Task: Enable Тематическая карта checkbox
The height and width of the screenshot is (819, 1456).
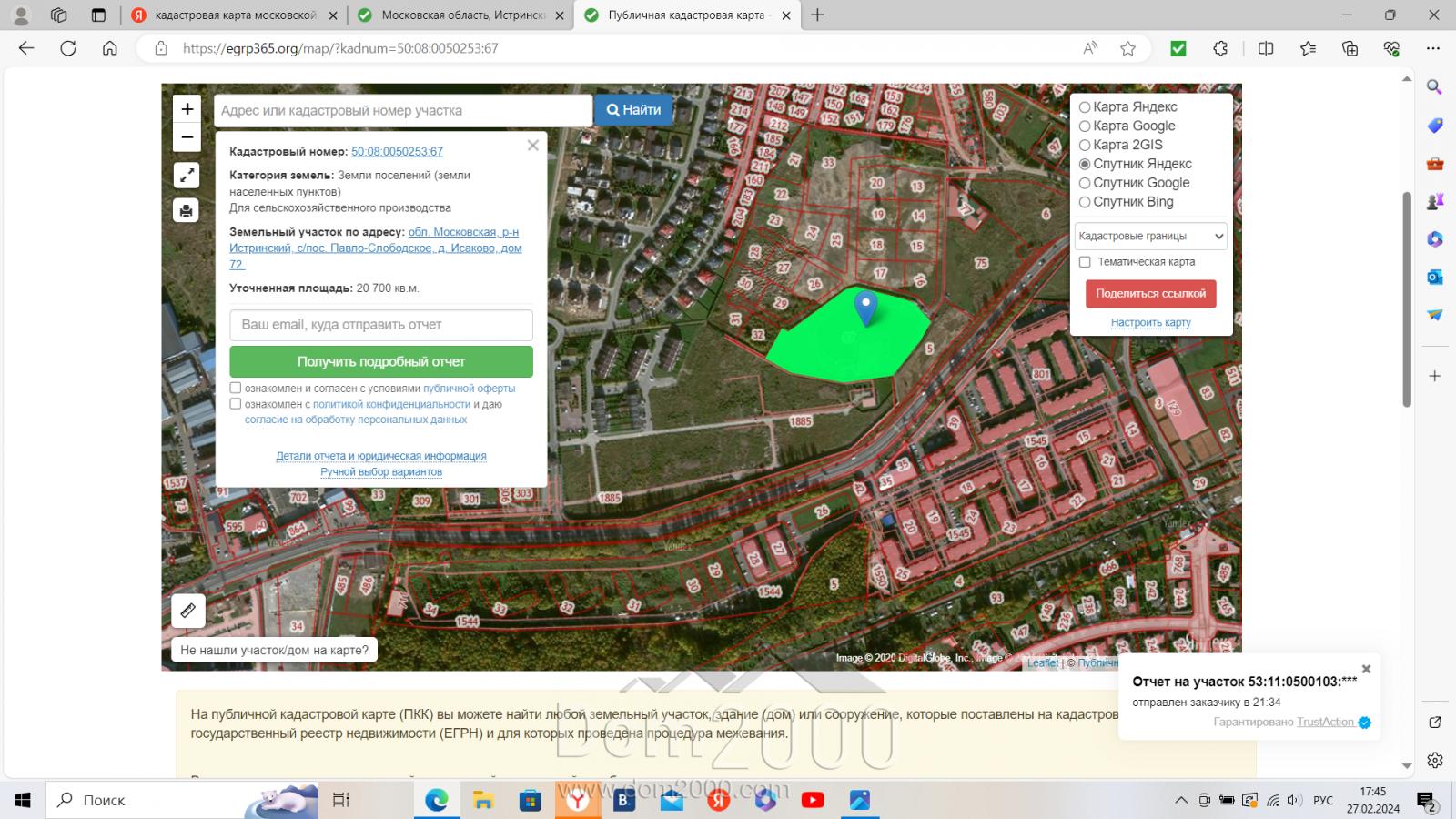Action: pos(1085,262)
